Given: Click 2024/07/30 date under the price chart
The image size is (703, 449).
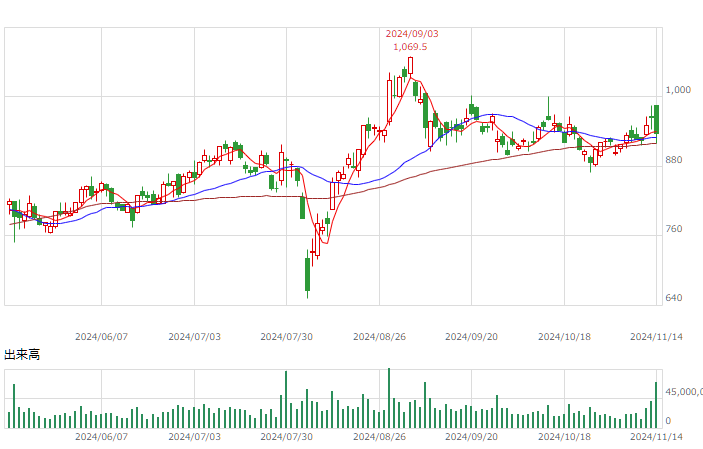Looking at the screenshot, I should (x=286, y=337).
